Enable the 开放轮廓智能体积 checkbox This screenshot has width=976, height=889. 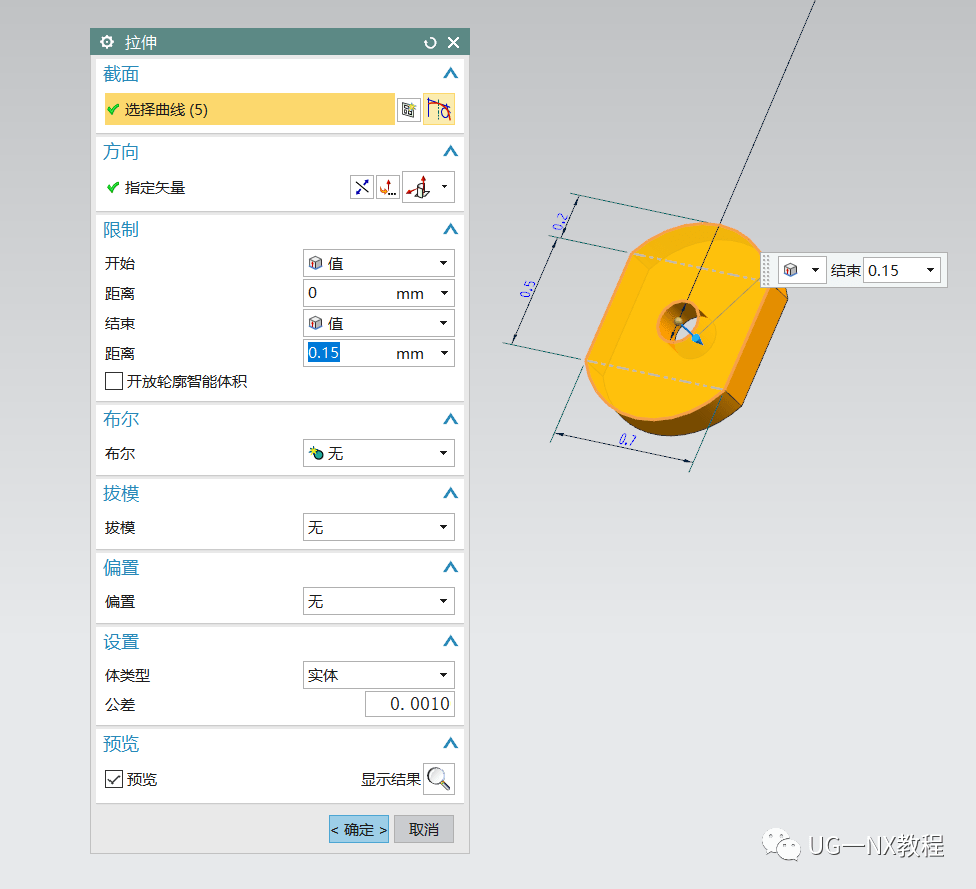point(114,381)
